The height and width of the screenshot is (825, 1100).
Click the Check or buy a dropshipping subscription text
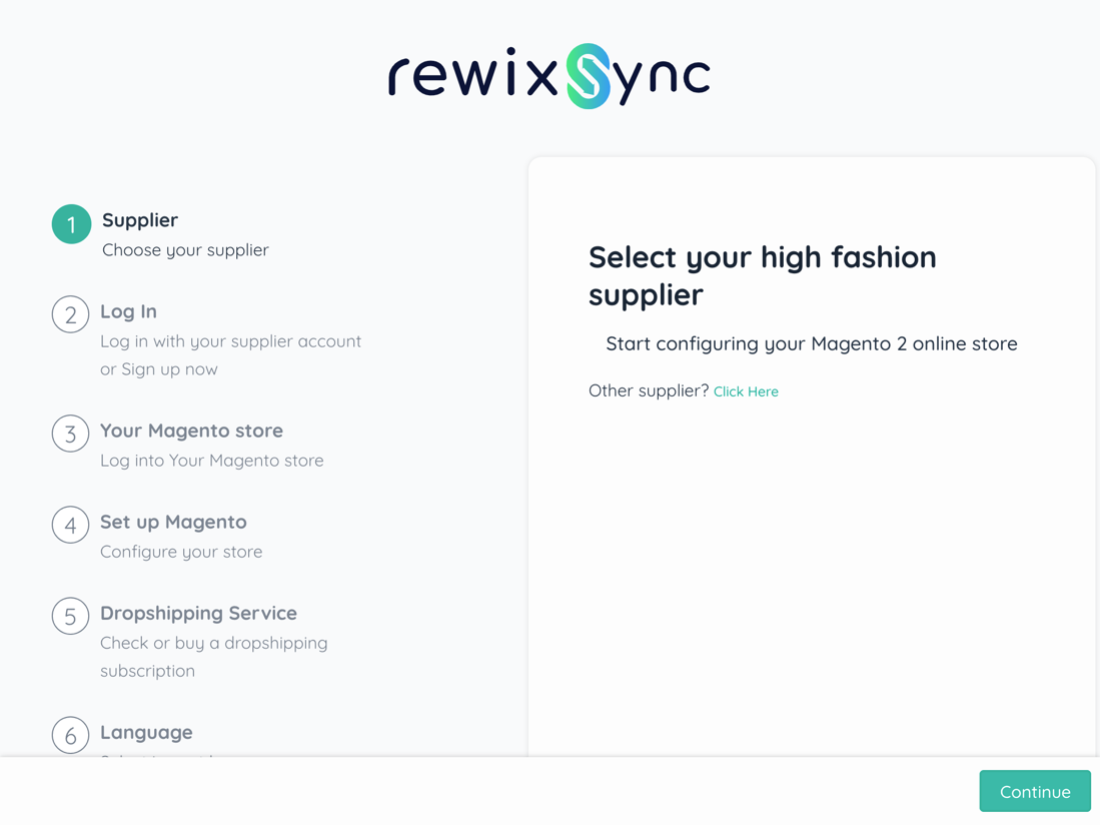pyautogui.click(x=213, y=656)
